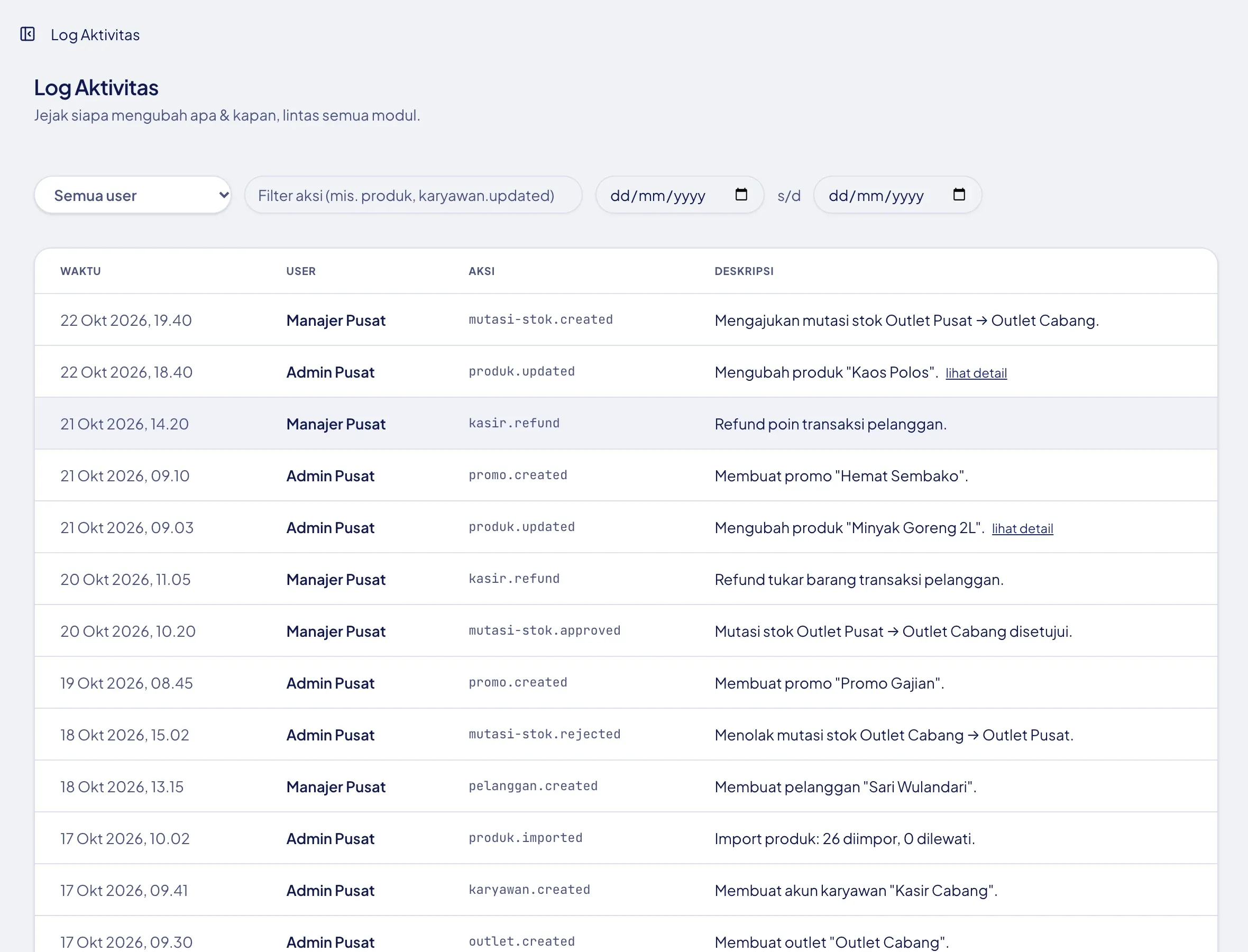Click mutasi-stok.created action code
Screen dimensions: 1248x952
click(540, 319)
